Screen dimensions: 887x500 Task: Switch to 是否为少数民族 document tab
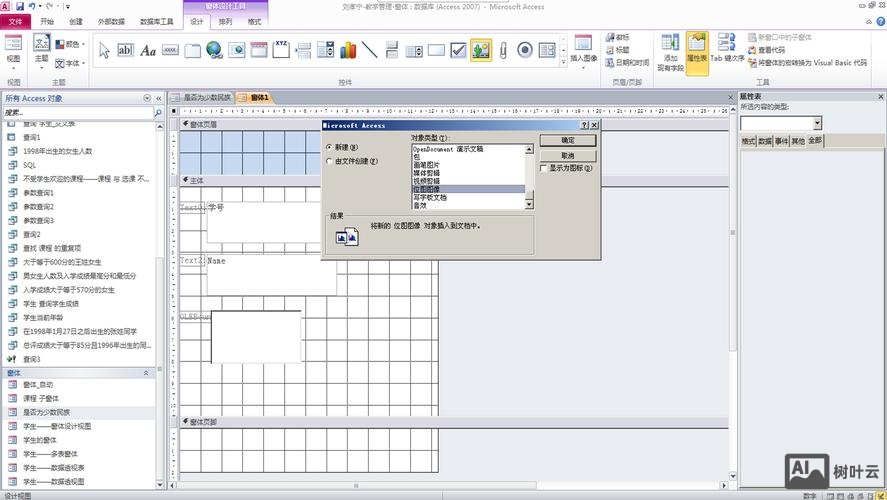tap(202, 97)
